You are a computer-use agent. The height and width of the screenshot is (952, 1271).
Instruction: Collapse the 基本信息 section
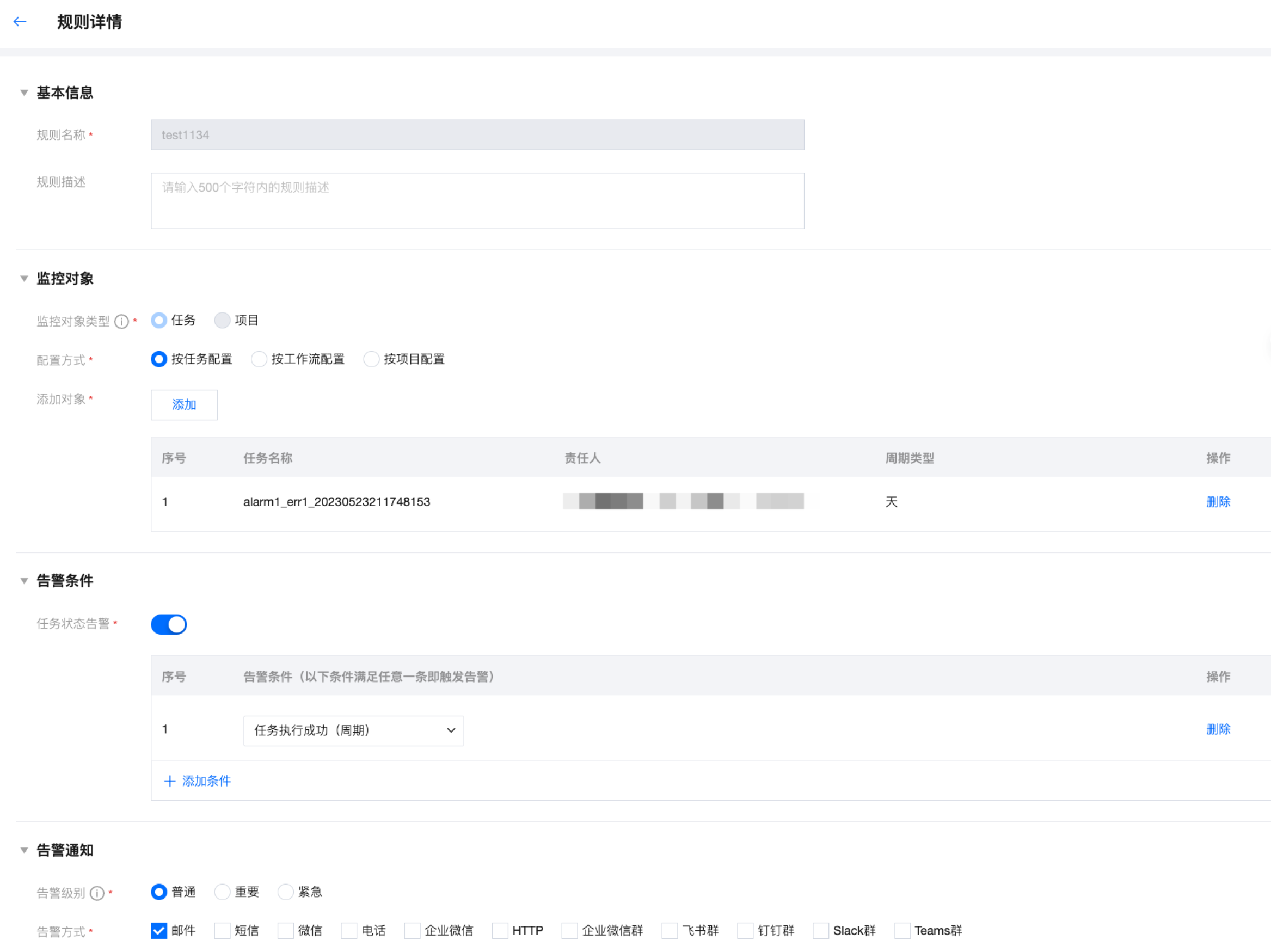[x=24, y=93]
